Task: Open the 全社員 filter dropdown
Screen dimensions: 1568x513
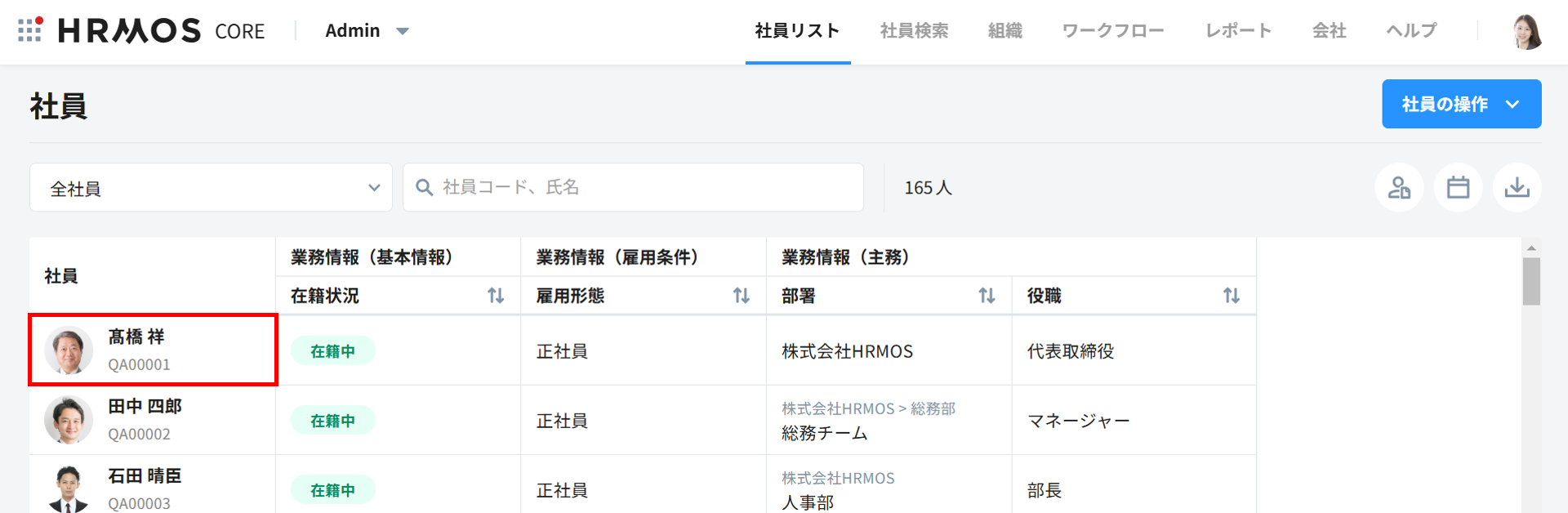Action: click(211, 188)
